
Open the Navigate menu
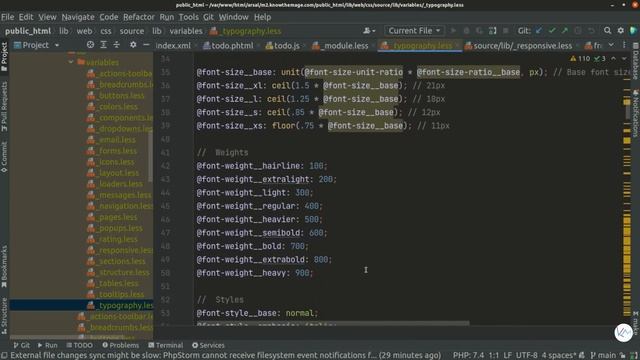[78, 17]
